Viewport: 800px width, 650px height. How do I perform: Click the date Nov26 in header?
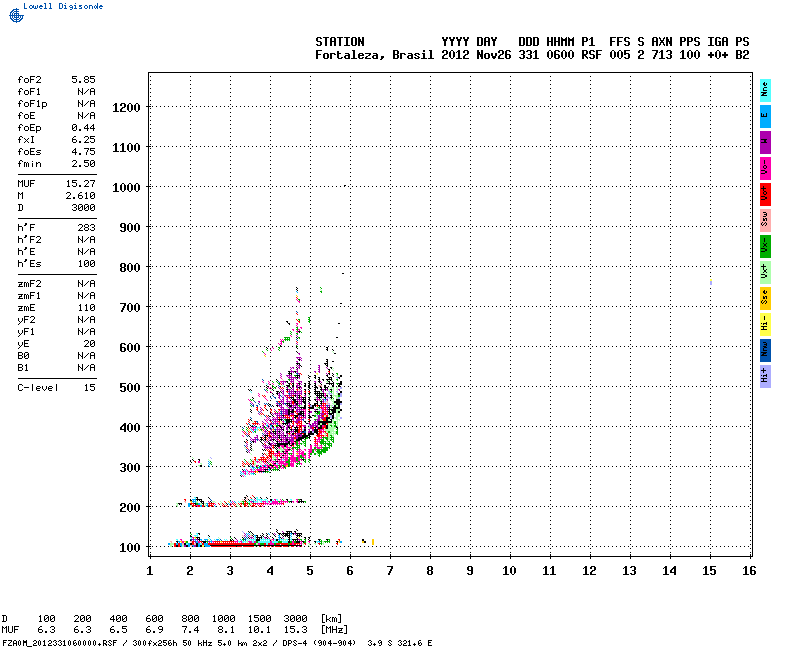[x=493, y=55]
